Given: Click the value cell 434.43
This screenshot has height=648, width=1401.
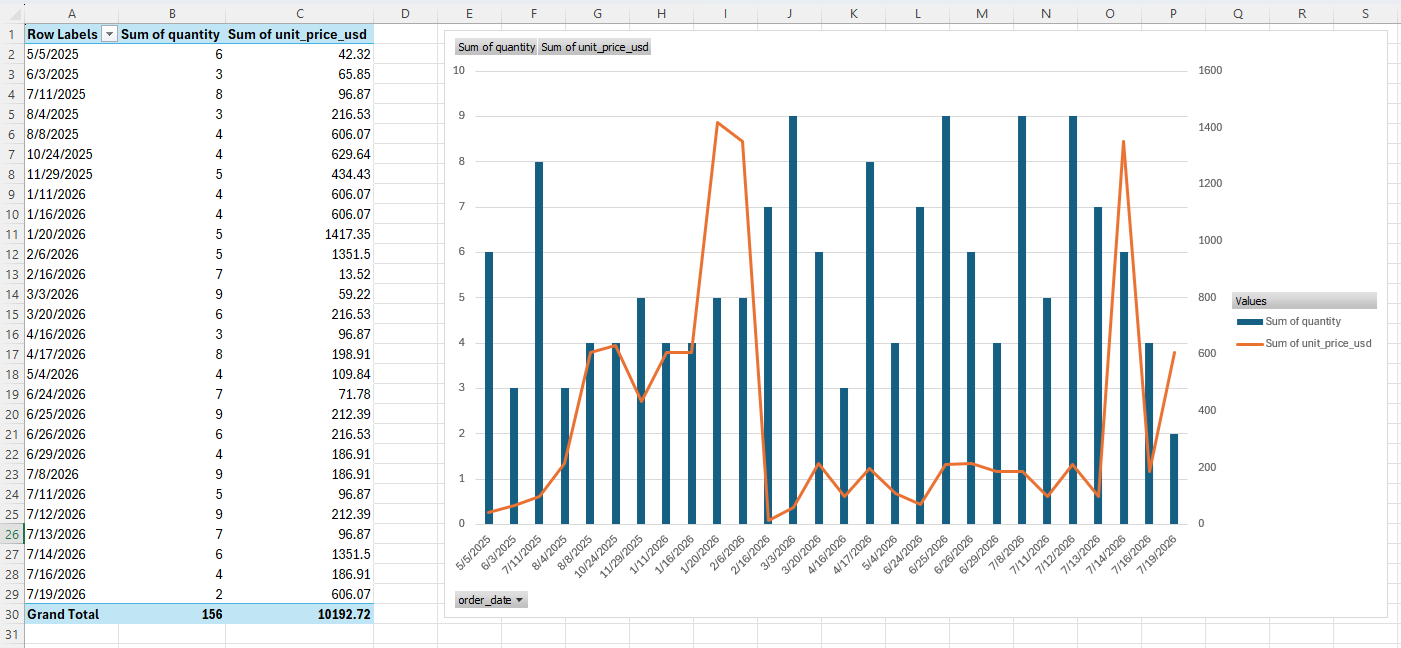Looking at the screenshot, I should coord(300,174).
